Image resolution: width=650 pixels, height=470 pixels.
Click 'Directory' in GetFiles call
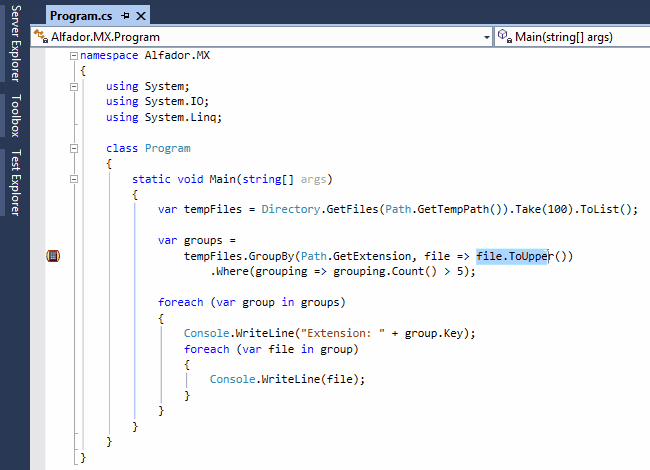[291, 209]
